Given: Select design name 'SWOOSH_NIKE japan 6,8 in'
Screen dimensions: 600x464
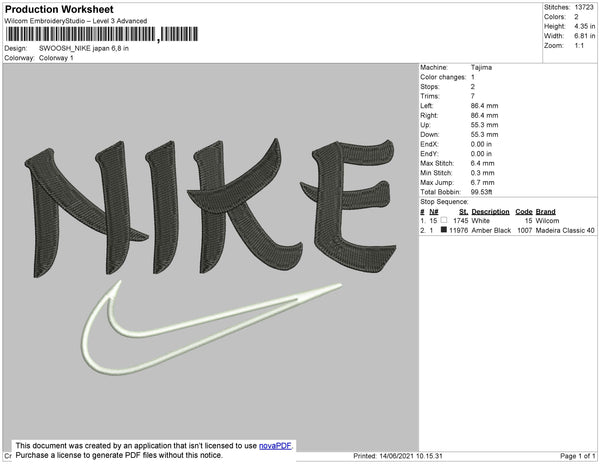Looking at the screenshot, I should [84, 49].
